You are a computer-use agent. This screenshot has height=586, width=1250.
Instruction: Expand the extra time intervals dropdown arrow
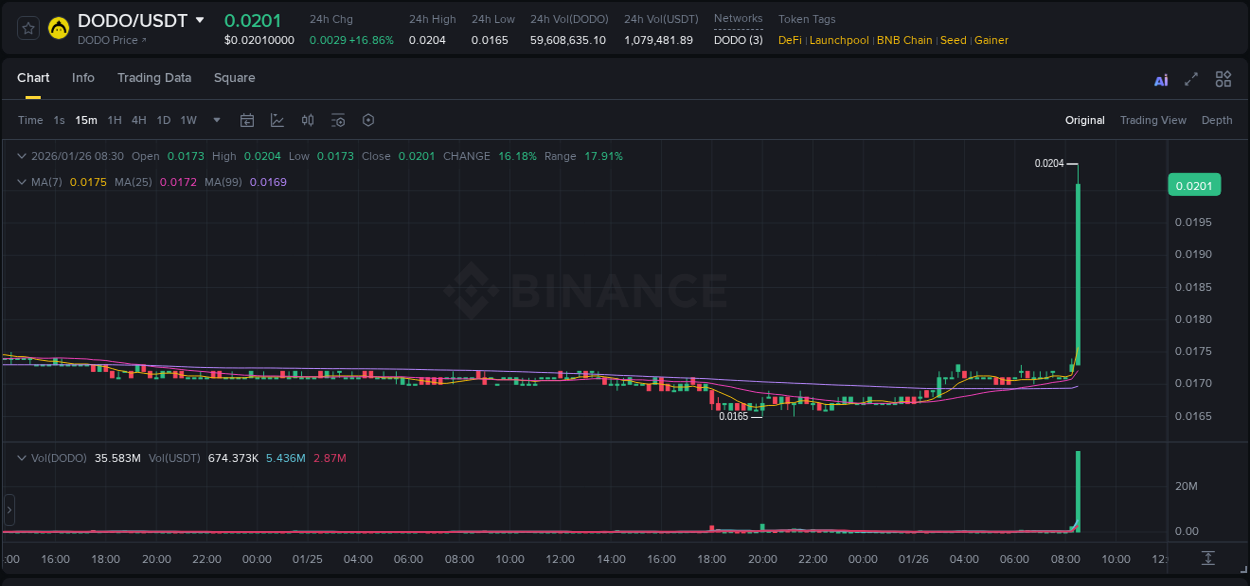215,120
